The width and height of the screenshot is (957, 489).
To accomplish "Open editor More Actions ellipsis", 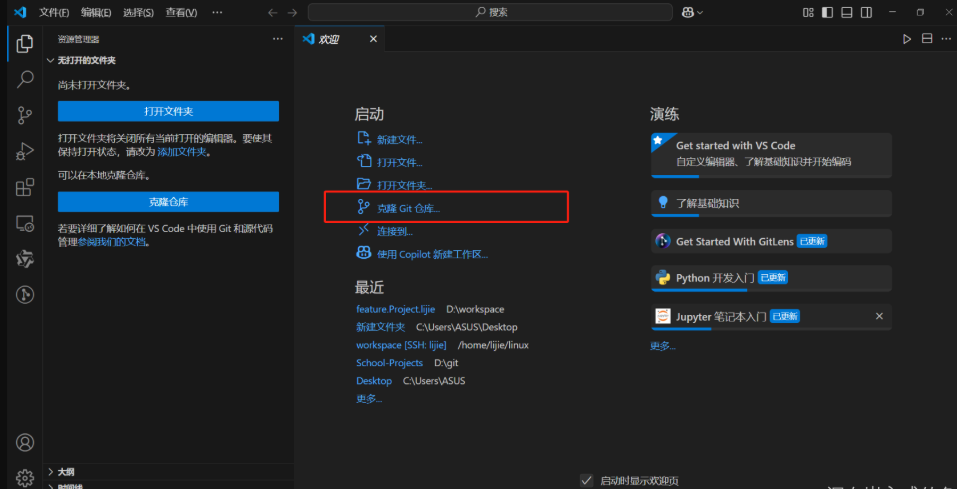I will (947, 39).
